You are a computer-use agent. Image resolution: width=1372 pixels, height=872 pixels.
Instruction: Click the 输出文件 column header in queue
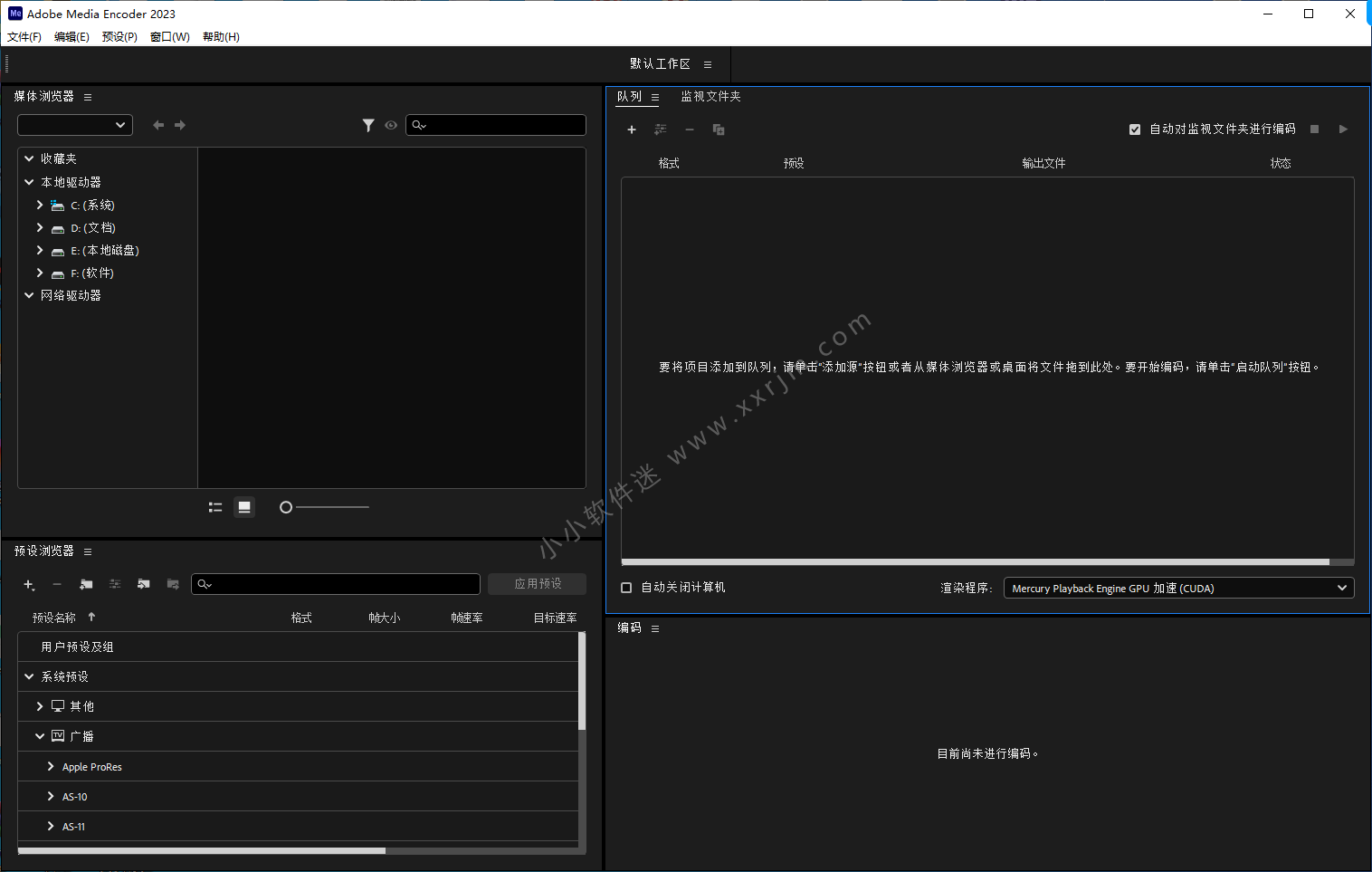point(1043,164)
